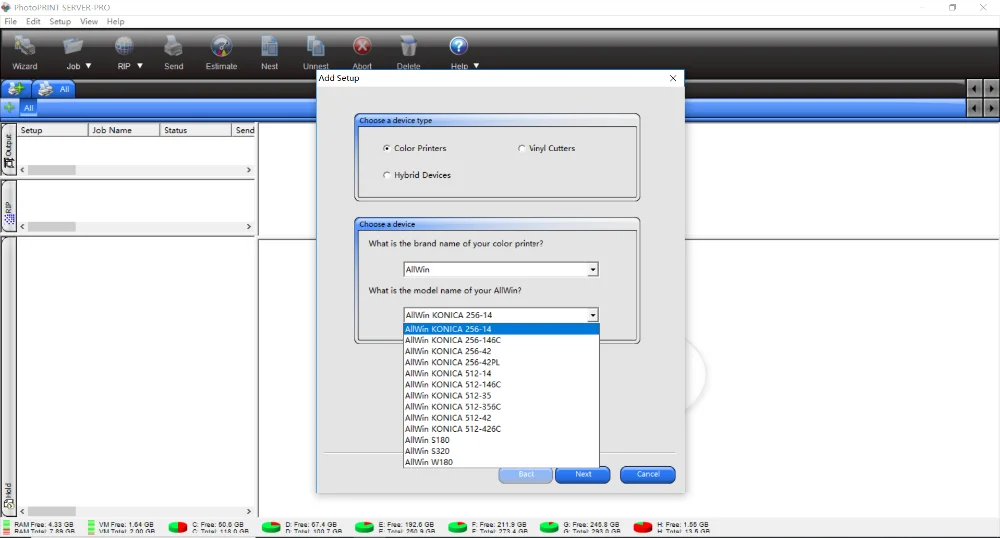Choose AllWin S180 option

point(501,440)
